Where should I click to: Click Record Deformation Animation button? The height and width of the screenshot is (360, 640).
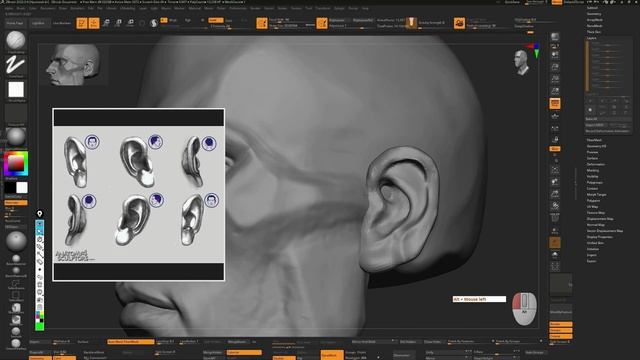[x=607, y=131]
